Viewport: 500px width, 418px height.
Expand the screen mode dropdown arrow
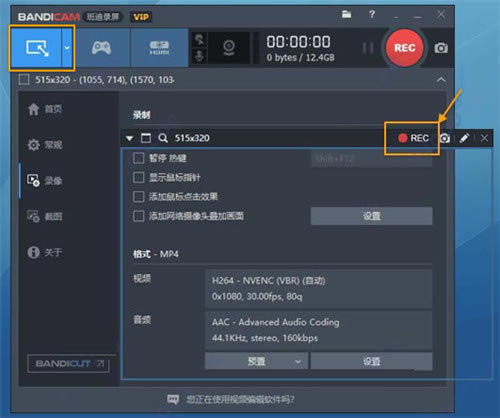tap(67, 48)
